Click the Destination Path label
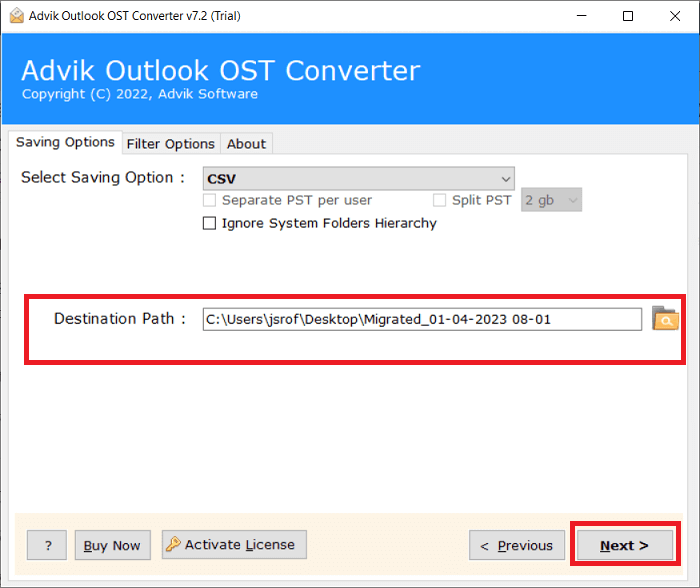 click(120, 319)
